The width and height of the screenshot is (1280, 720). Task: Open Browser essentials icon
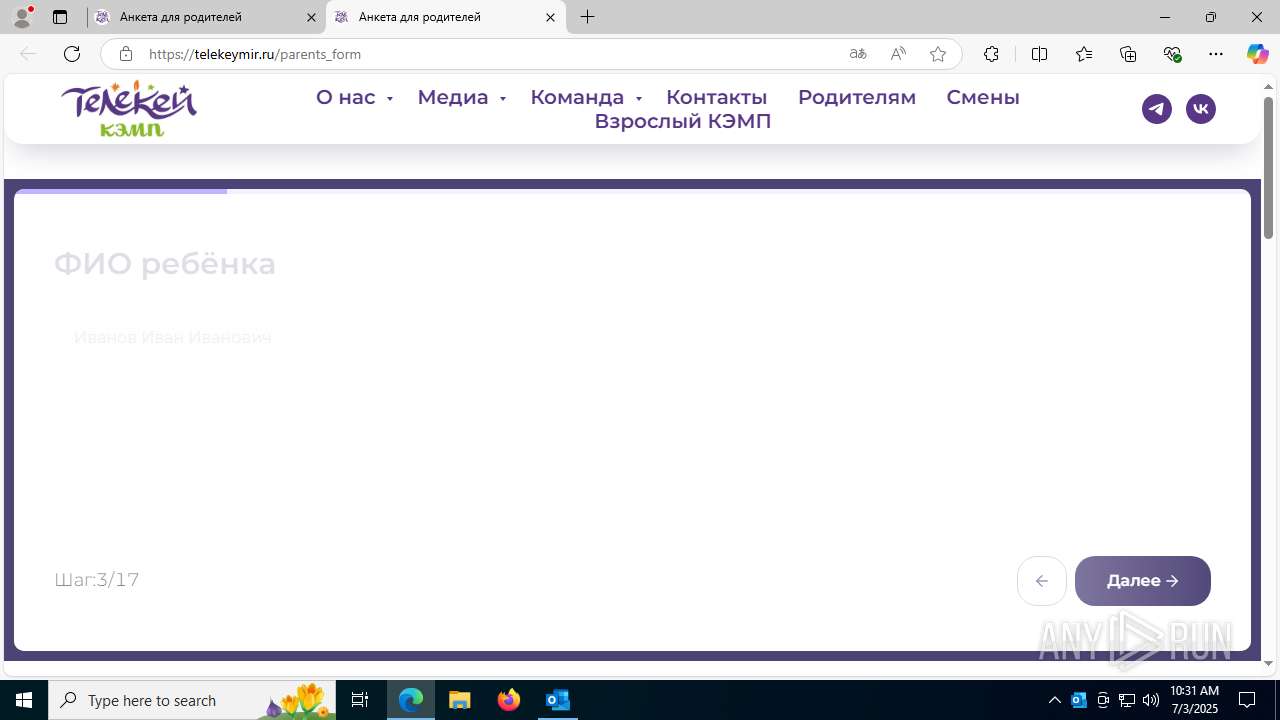click(1173, 54)
